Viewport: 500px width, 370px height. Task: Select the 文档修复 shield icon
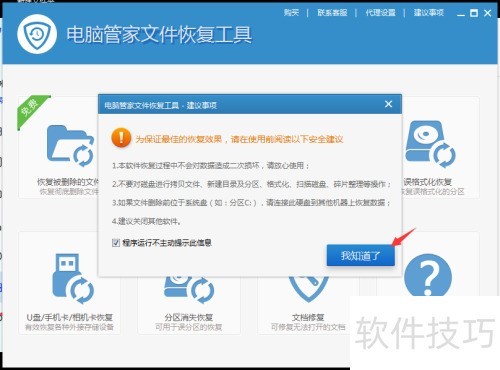coord(308,289)
